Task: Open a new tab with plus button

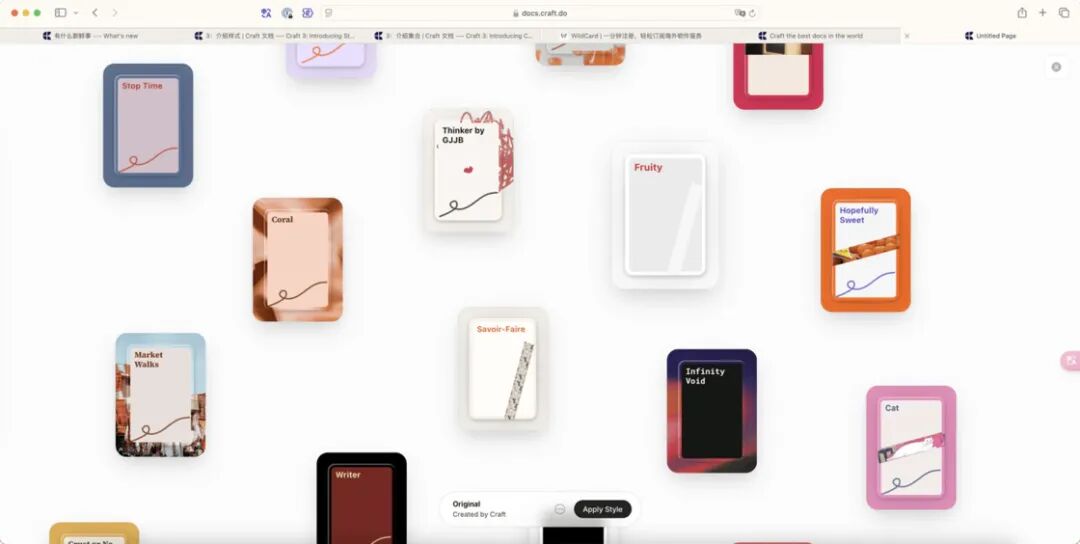Action: (1043, 13)
